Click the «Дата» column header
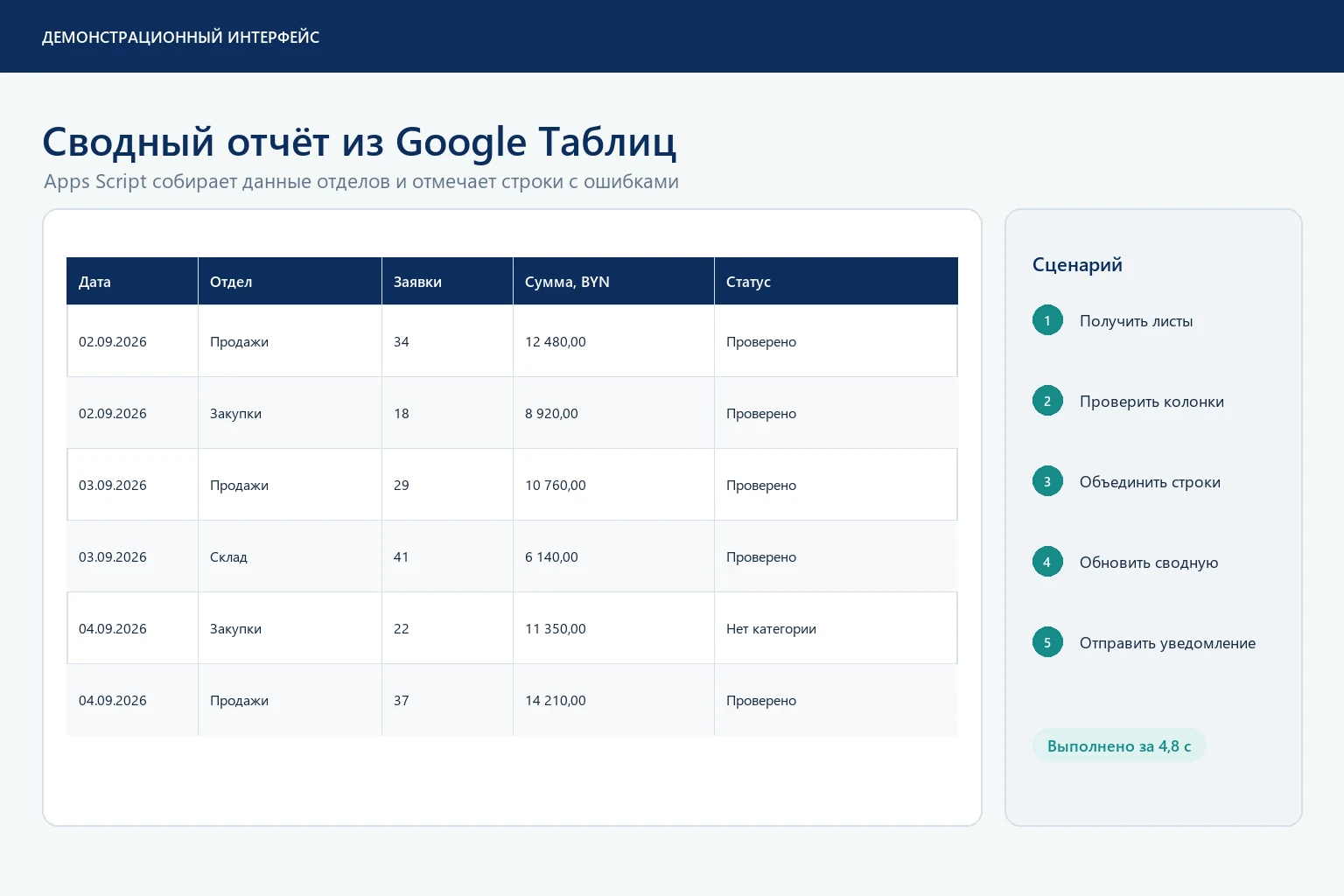This screenshot has height=896, width=1344. coord(132,281)
